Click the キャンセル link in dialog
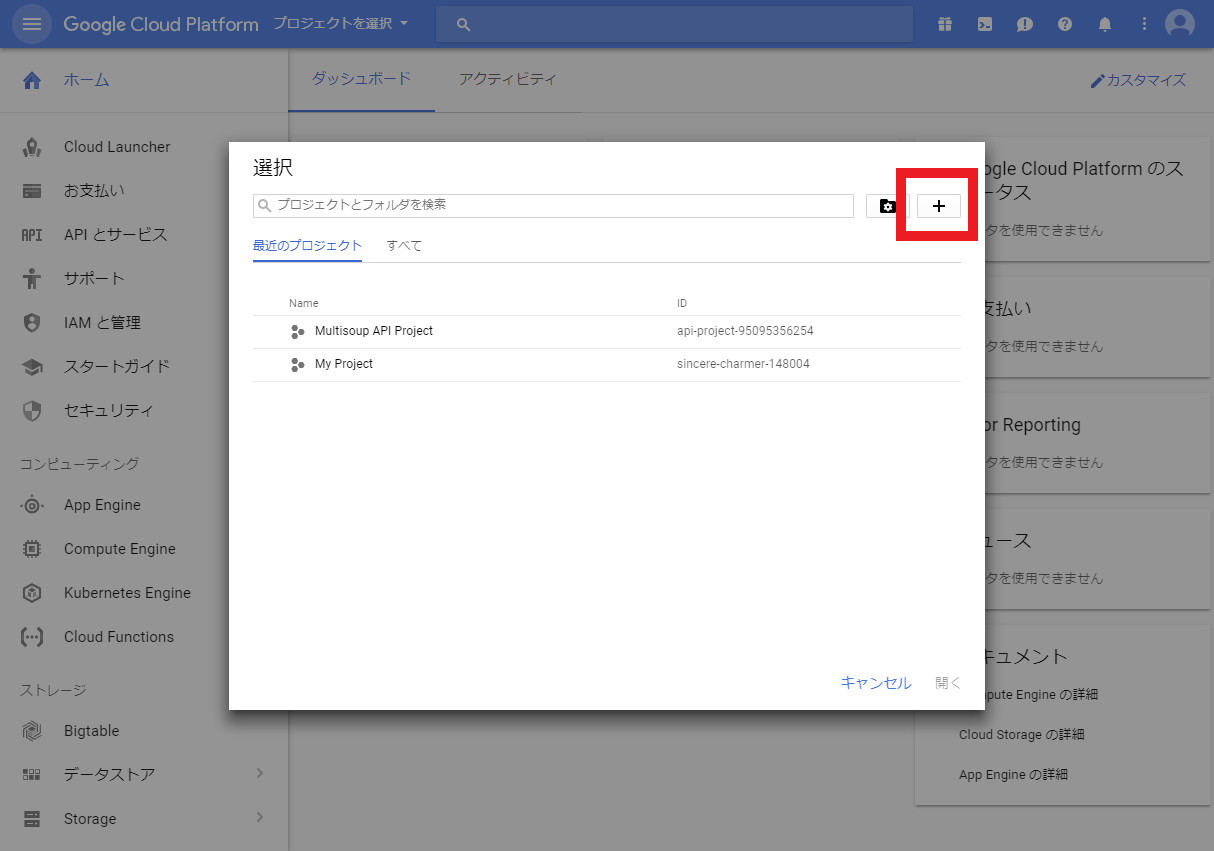Image resolution: width=1214 pixels, height=851 pixels. (875, 682)
